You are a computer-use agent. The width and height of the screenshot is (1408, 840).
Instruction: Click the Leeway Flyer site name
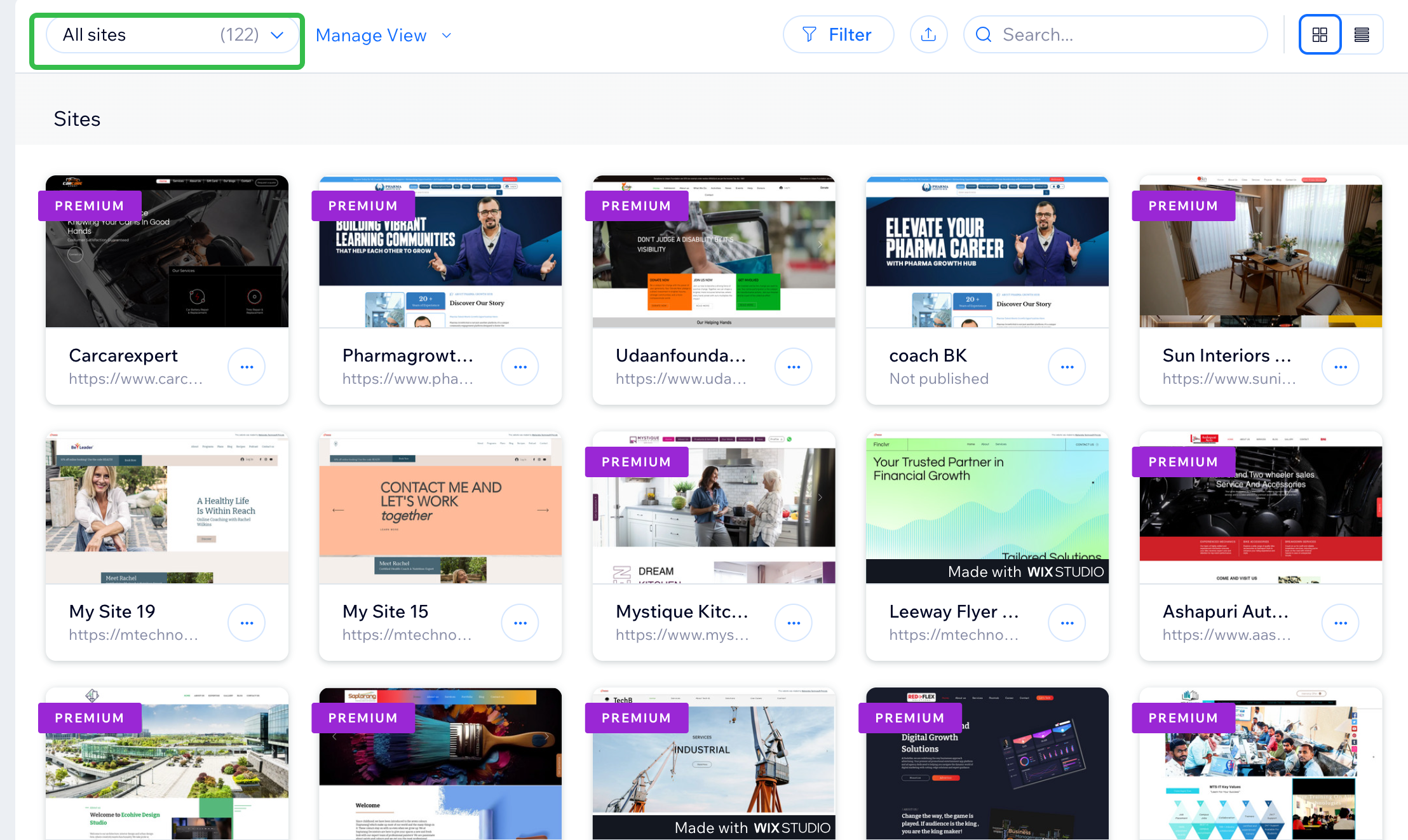pos(954,611)
